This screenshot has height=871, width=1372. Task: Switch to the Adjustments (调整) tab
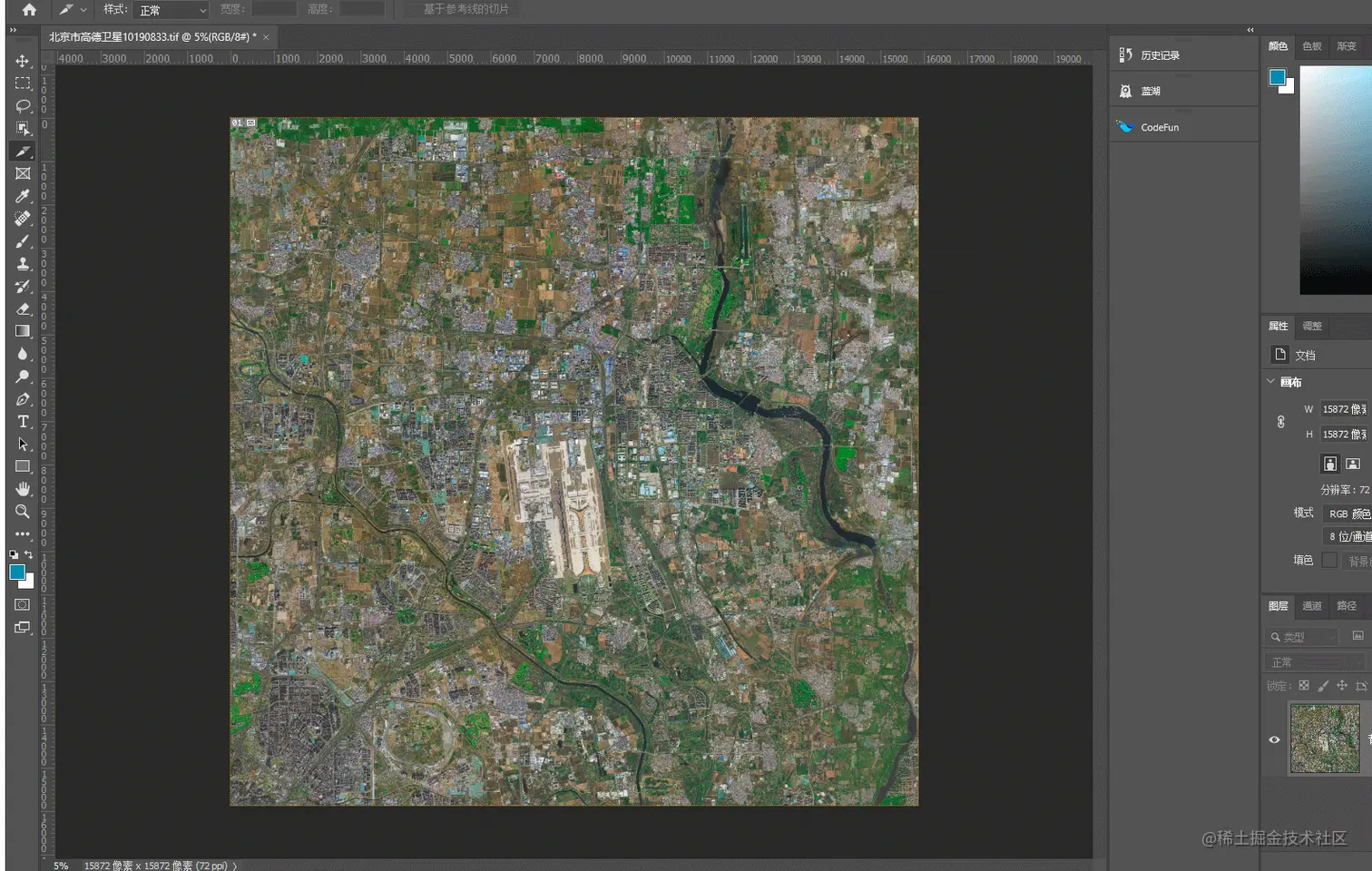coord(1312,326)
